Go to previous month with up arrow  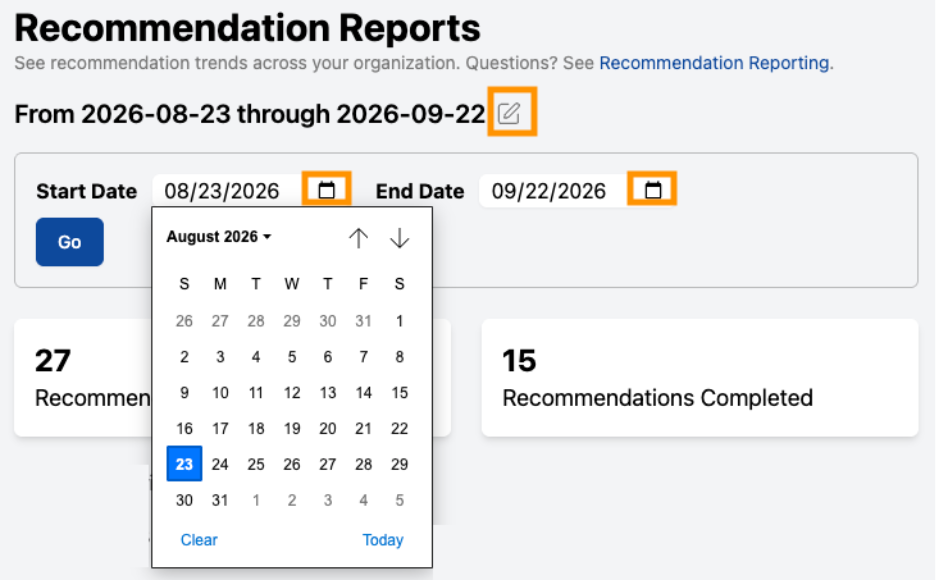coord(358,238)
